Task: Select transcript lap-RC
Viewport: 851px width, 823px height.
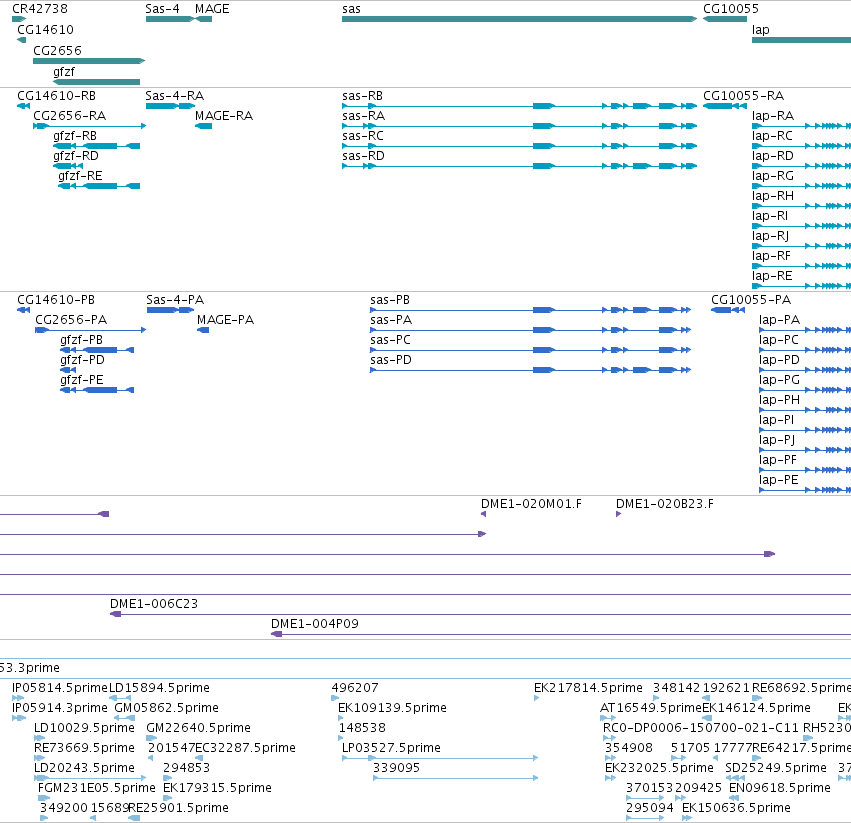Action: (801, 146)
